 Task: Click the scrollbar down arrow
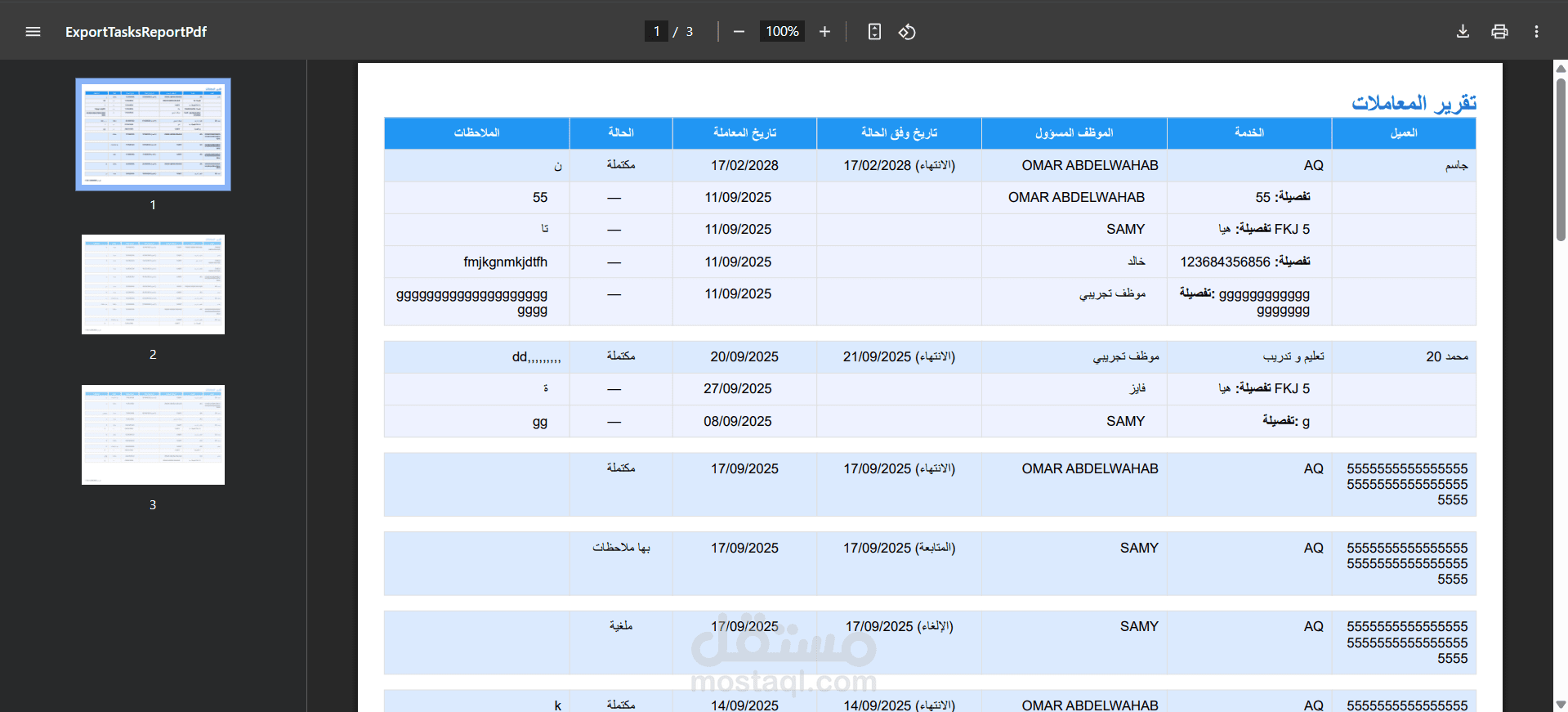(1561, 704)
